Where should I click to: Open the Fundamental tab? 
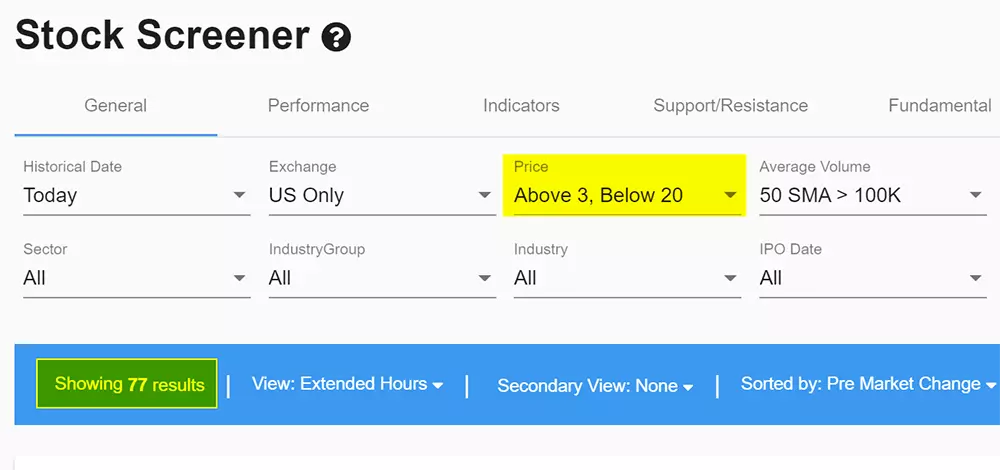[939, 105]
